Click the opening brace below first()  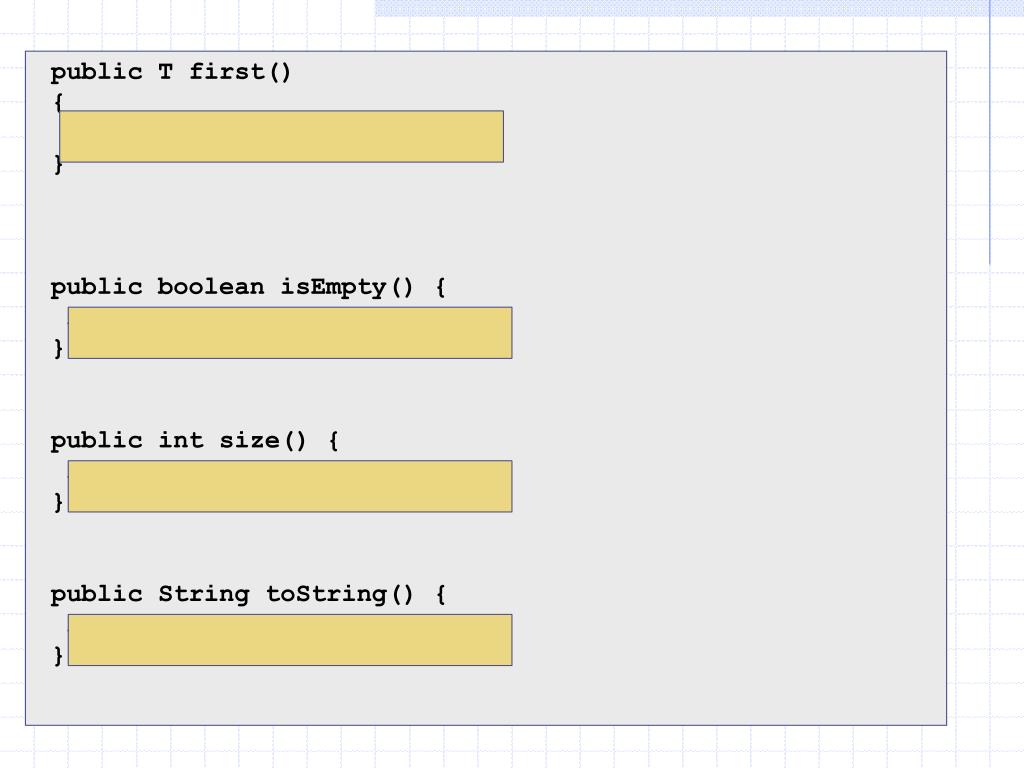[58, 102]
